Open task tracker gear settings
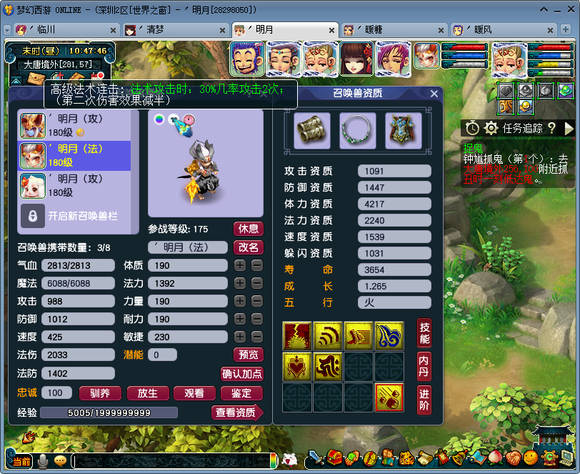The width and height of the screenshot is (580, 474). [491, 128]
